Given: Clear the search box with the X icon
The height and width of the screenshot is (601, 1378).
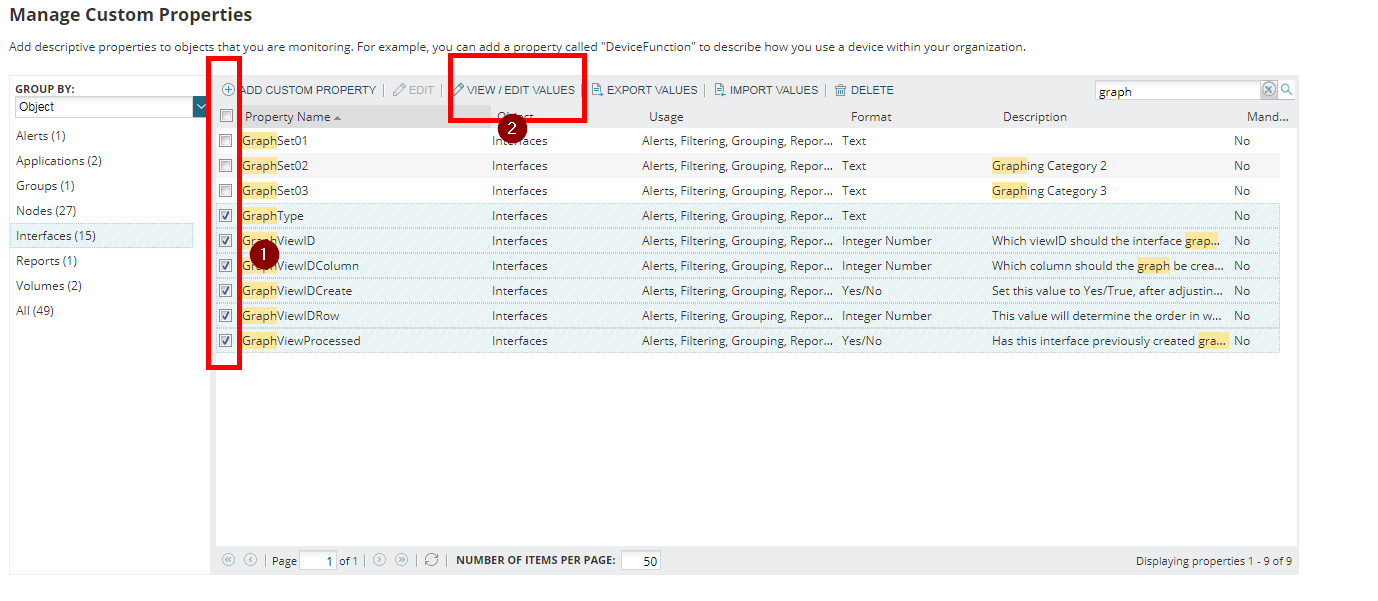Looking at the screenshot, I should (x=1268, y=90).
